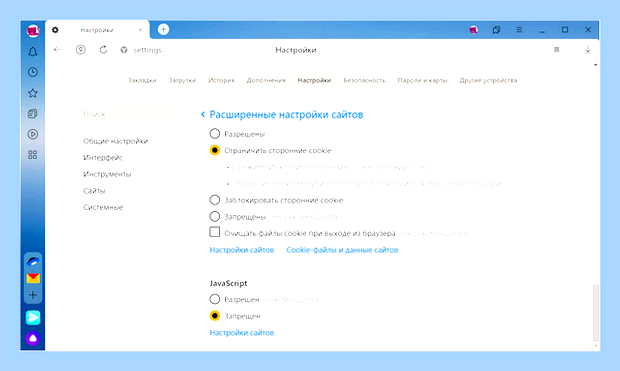Open the extensions icon in title bar
Screen dimensions: 620x371
pyautogui.click(x=496, y=30)
